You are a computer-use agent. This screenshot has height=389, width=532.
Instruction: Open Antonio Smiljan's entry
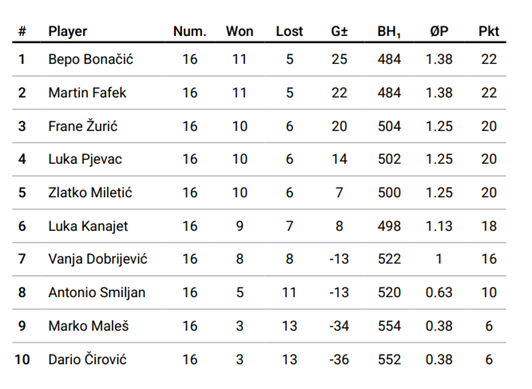[x=97, y=292]
